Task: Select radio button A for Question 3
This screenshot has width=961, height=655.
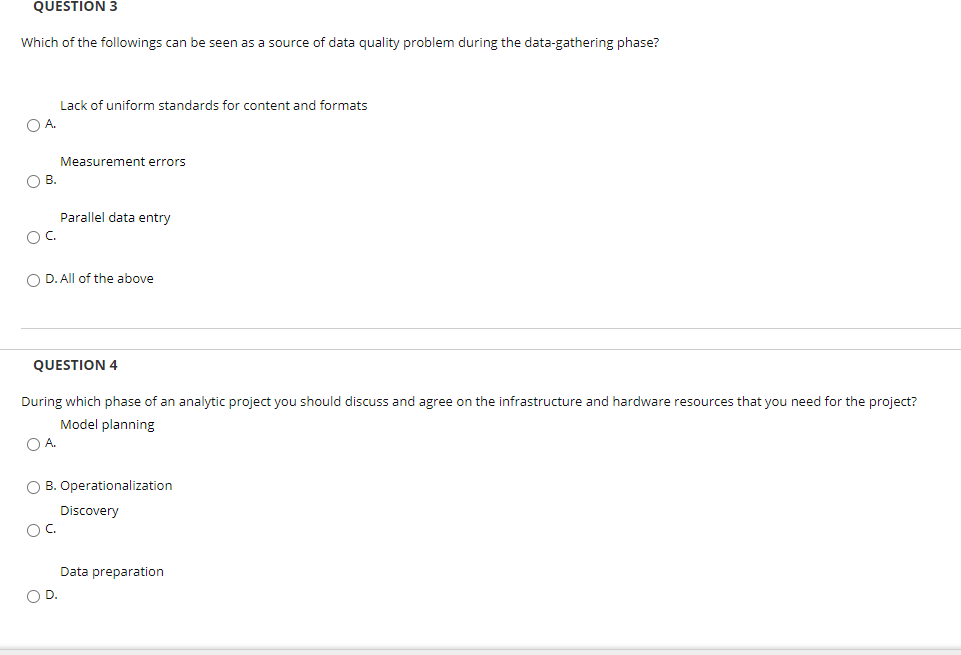Action: point(33,124)
